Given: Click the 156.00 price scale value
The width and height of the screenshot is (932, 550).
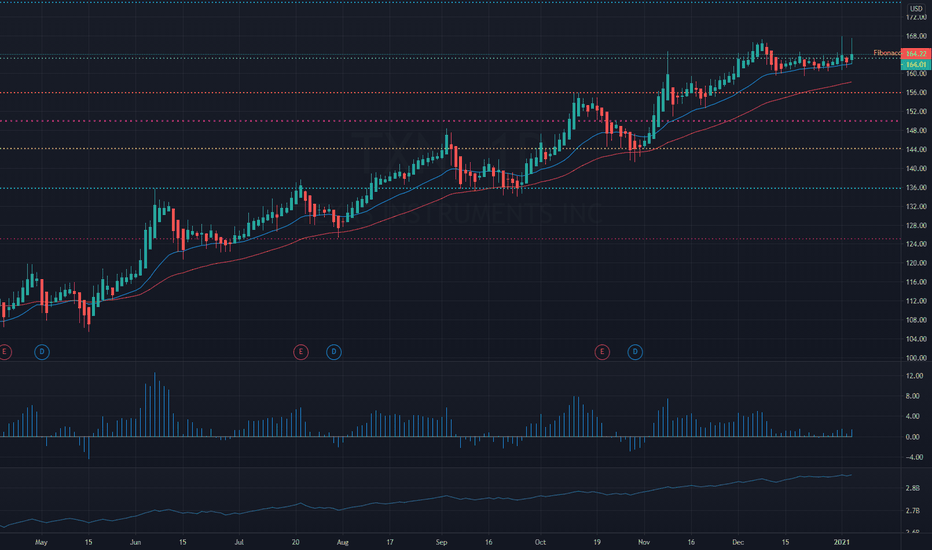Looking at the screenshot, I should point(916,93).
